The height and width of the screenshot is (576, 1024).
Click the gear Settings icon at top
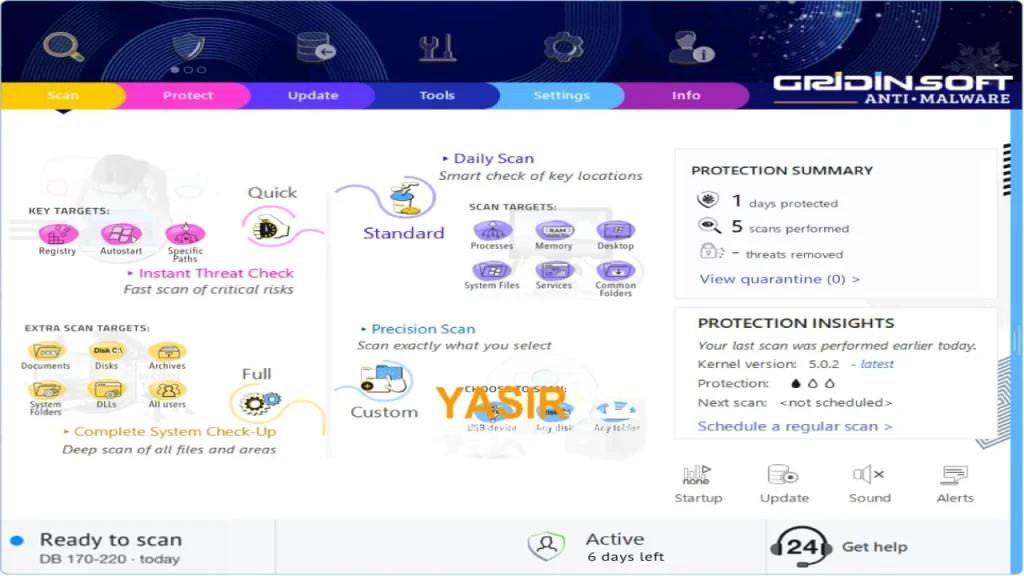pos(563,47)
